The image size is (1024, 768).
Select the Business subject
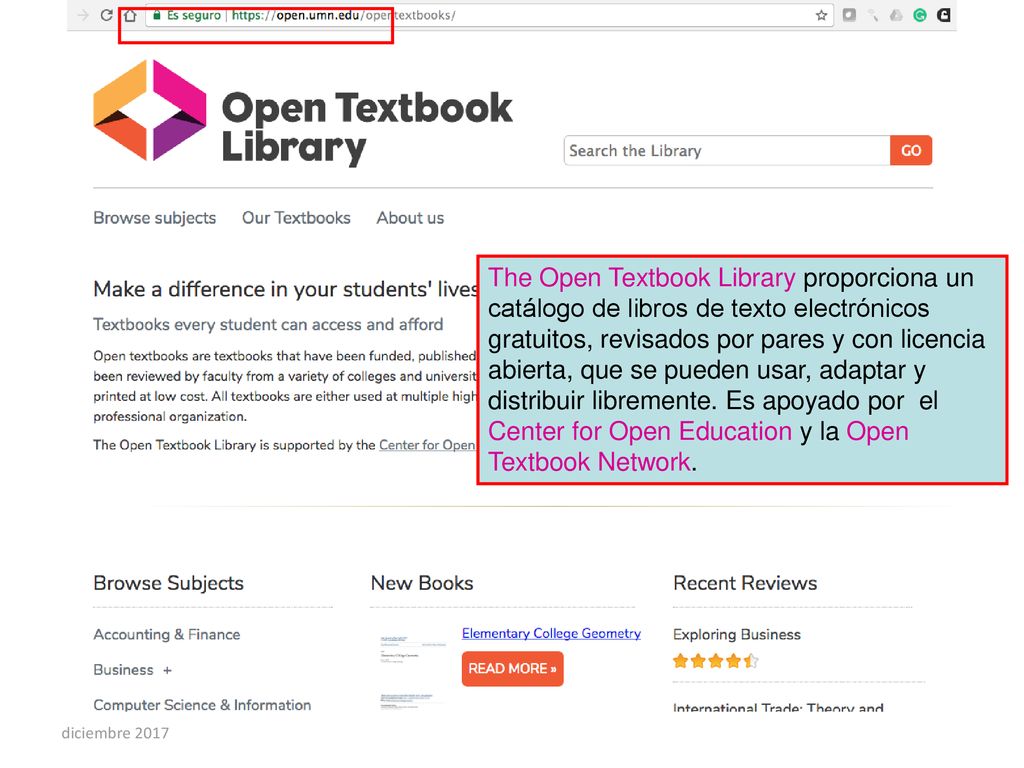[x=123, y=670]
